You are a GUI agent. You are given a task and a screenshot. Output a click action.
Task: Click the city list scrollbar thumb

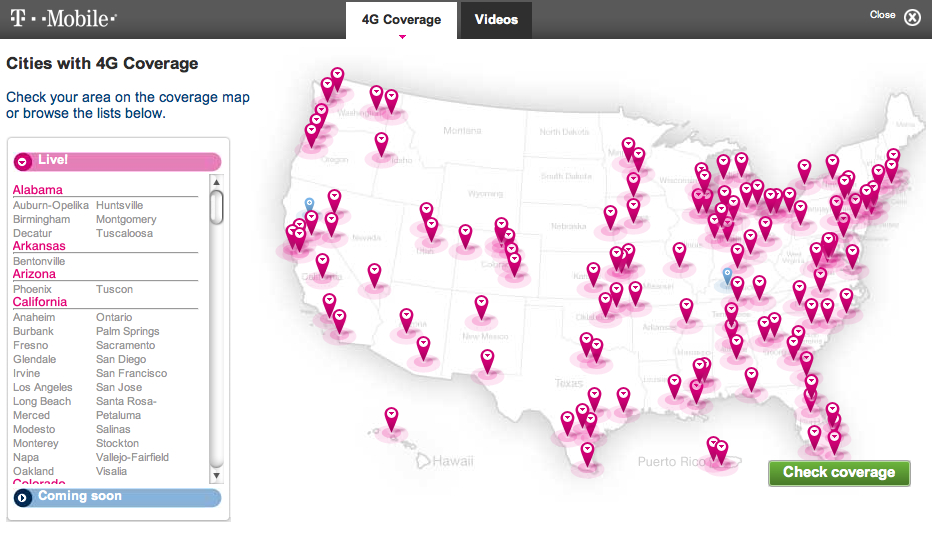pos(216,207)
